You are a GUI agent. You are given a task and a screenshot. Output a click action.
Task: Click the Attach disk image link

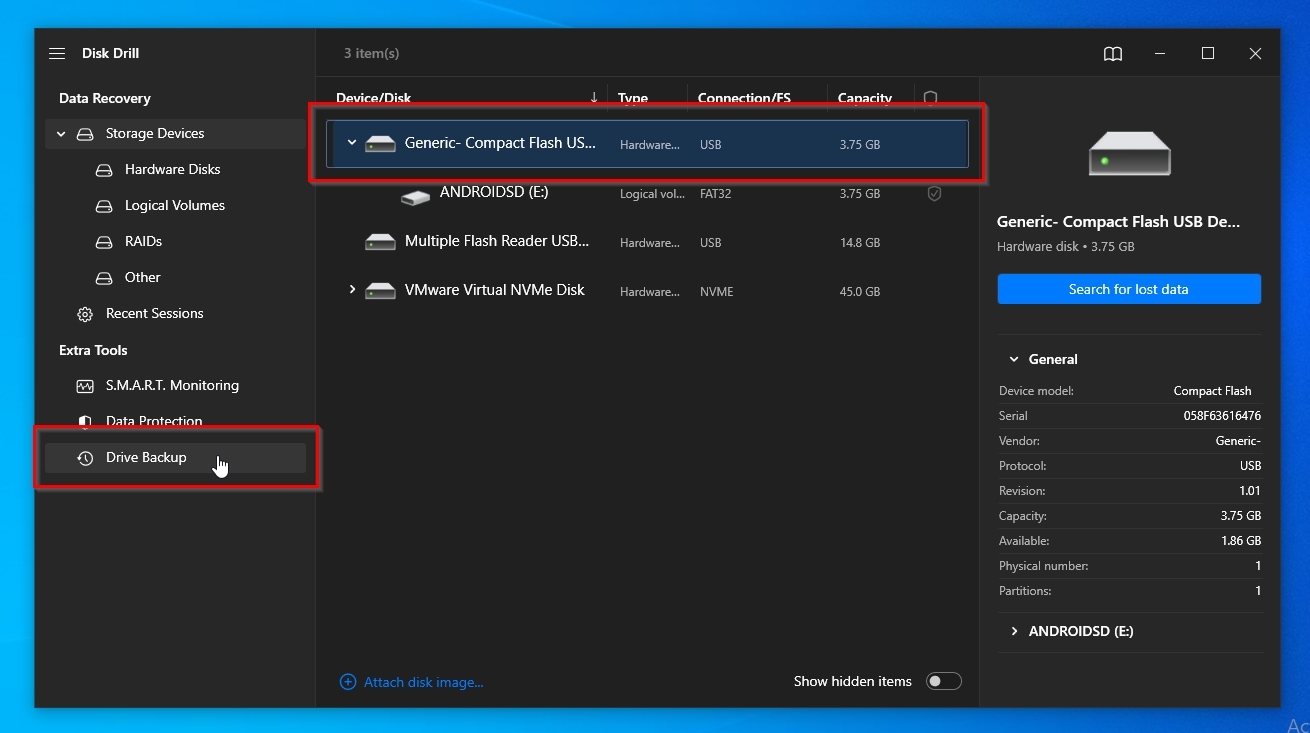[423, 682]
